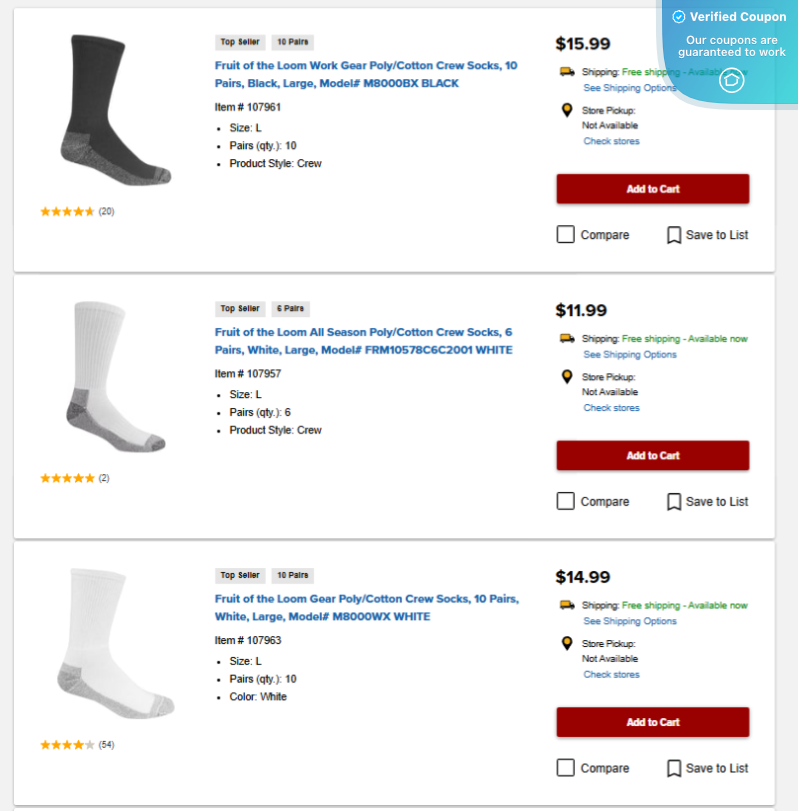Click shipping truck icon for $14.99 socks
Screen dimensions: 798x811
click(567, 605)
